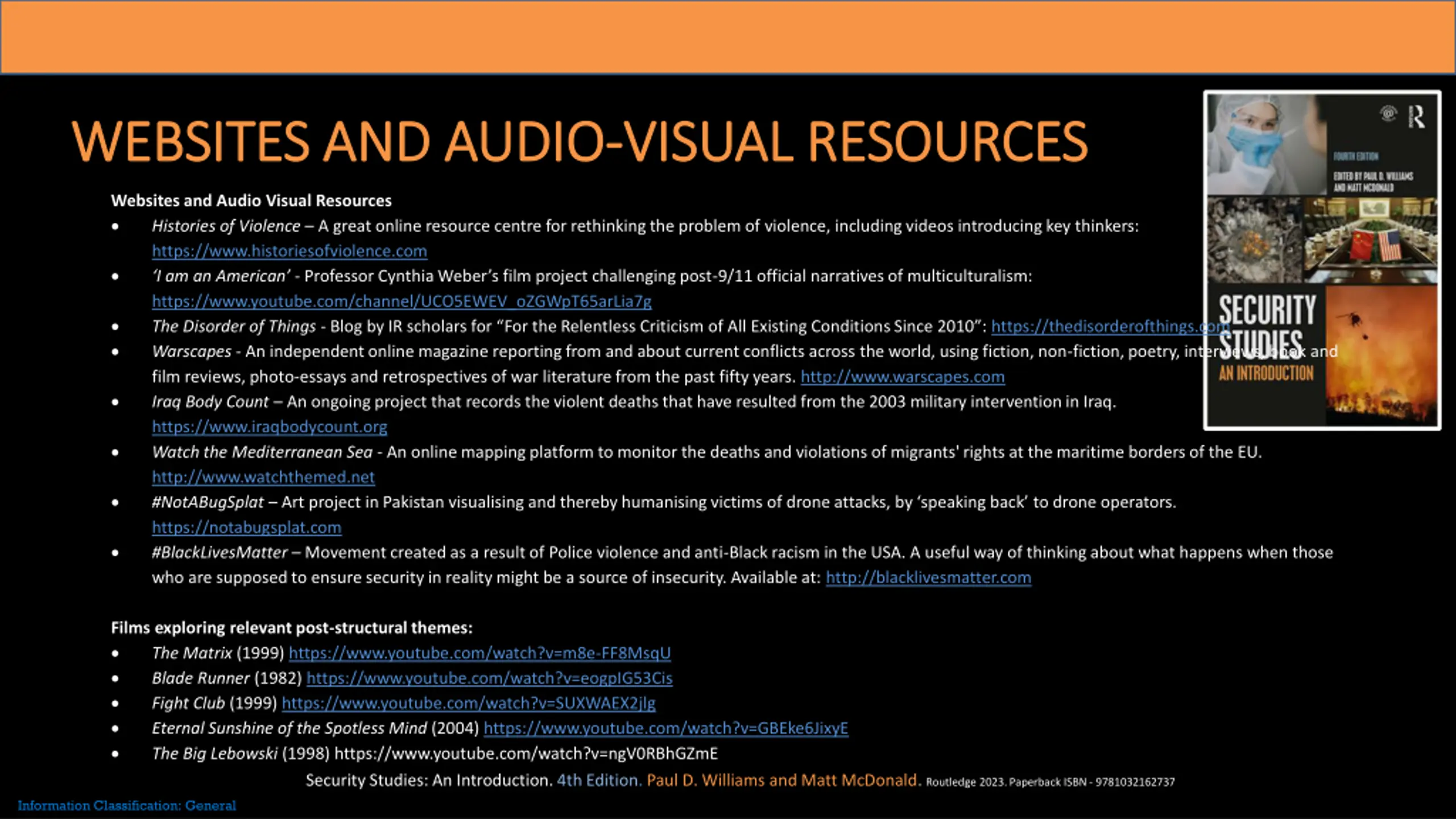
Task: Open the Blade Runner YouTube link
Action: point(490,678)
